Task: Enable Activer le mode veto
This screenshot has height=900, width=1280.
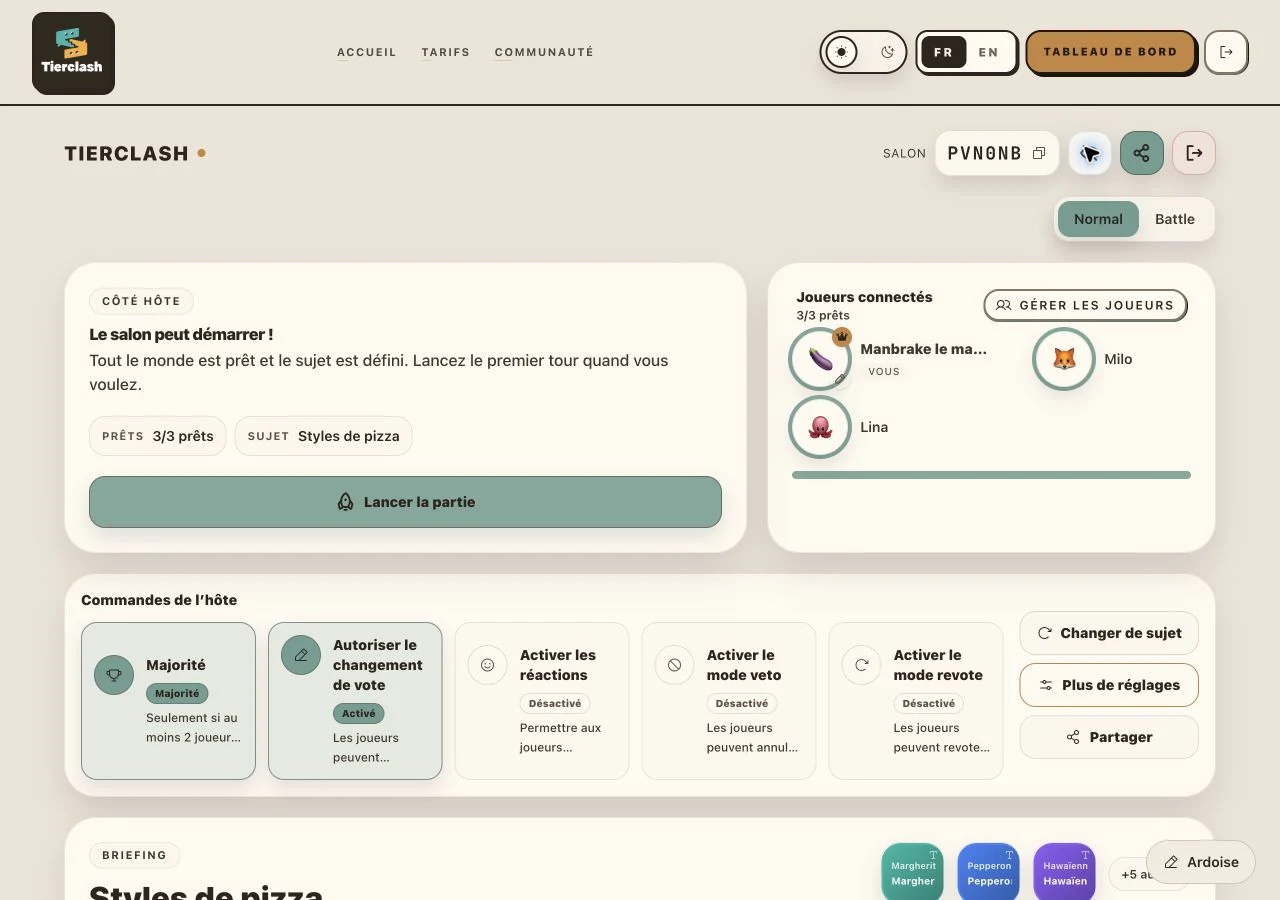Action: 729,701
